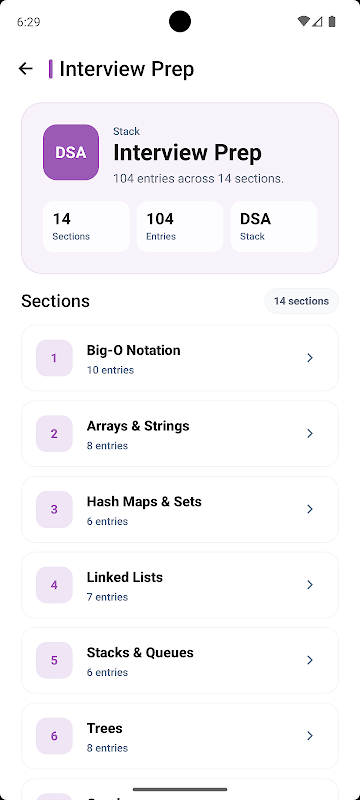Tap the purple DSA stack icon
The height and width of the screenshot is (800, 360).
(x=71, y=152)
